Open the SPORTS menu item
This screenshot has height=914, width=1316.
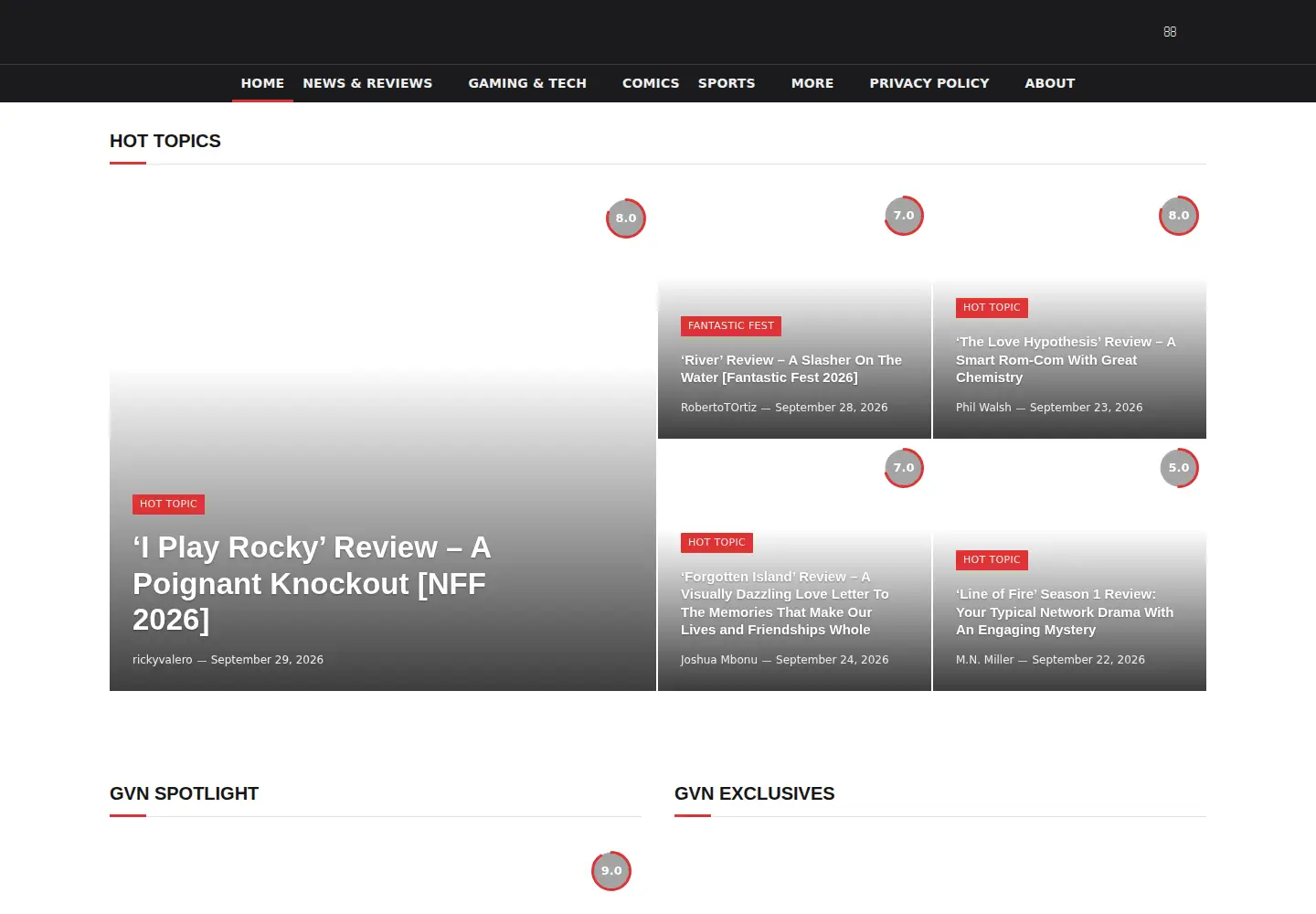pyautogui.click(x=727, y=83)
